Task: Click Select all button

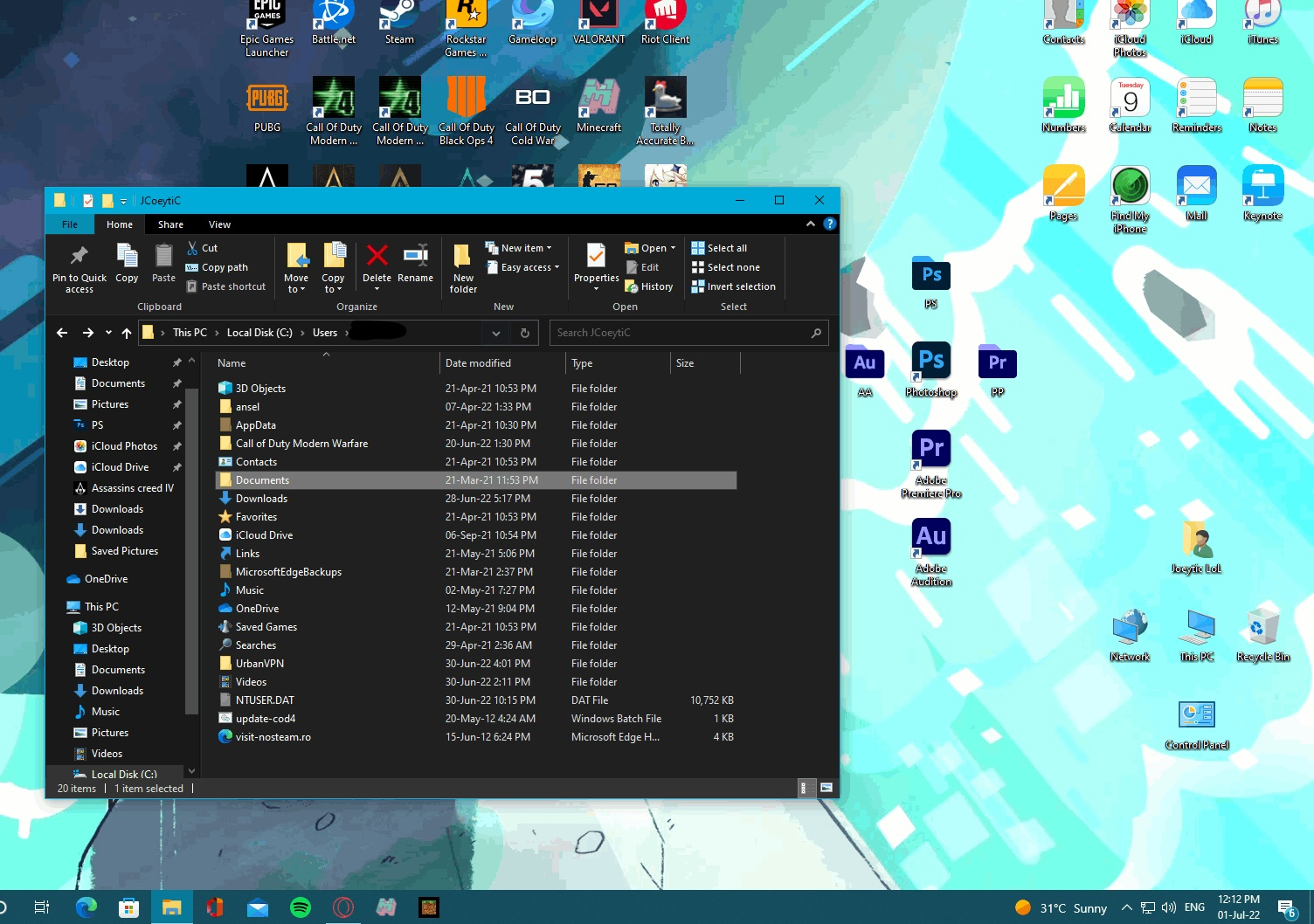Action: [726, 248]
